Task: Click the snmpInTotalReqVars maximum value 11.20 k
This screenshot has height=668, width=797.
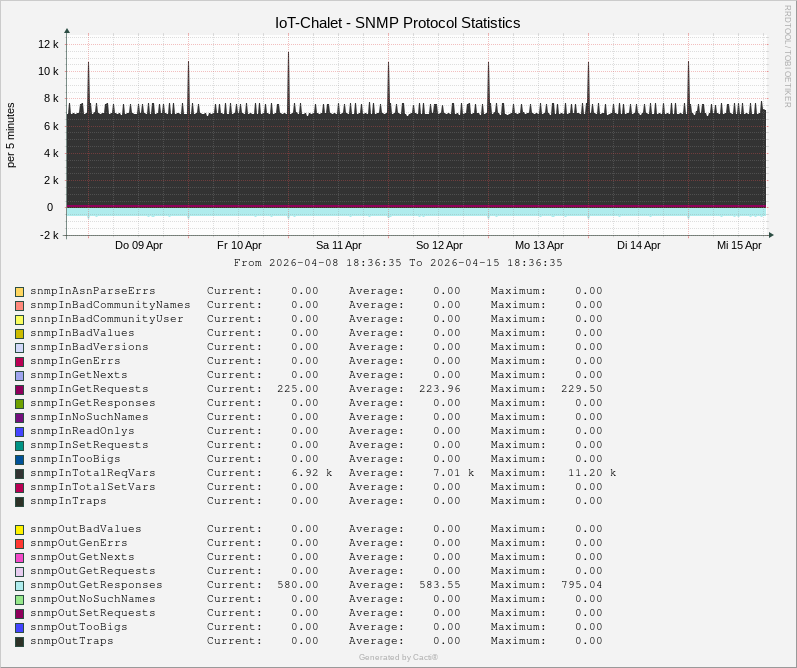Action: coord(588,473)
